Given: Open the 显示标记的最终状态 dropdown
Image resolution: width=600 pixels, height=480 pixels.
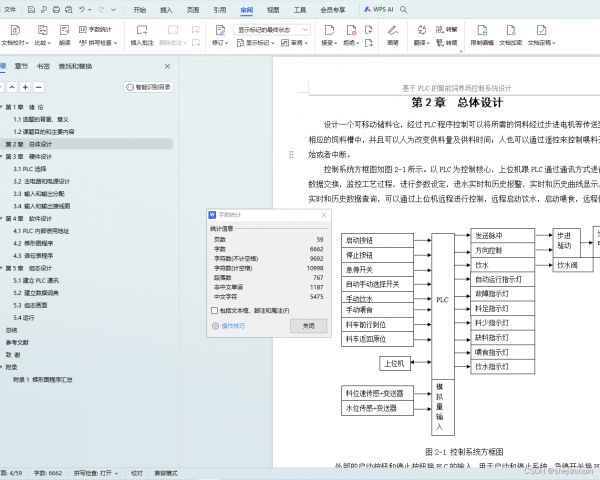Looking at the screenshot, I should click(272, 29).
